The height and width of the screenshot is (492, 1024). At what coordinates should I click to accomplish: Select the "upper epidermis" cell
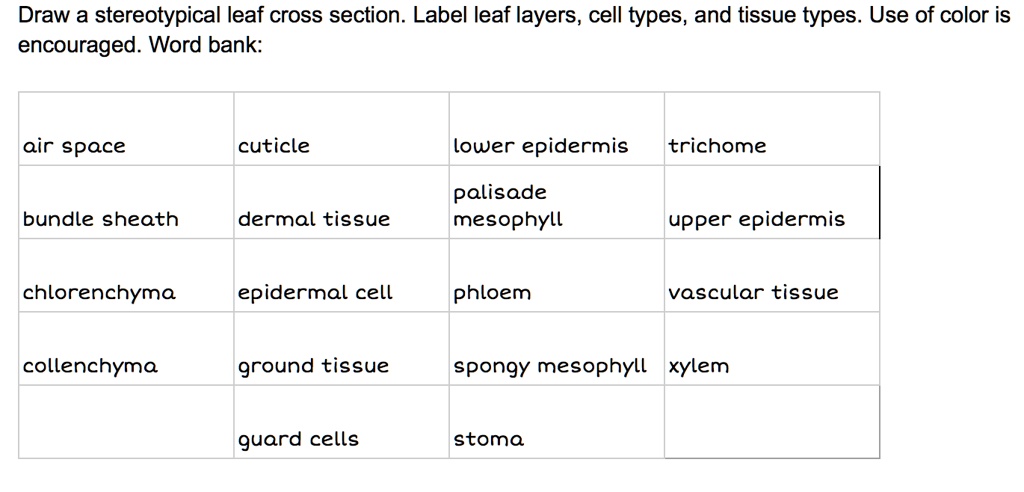(756, 219)
